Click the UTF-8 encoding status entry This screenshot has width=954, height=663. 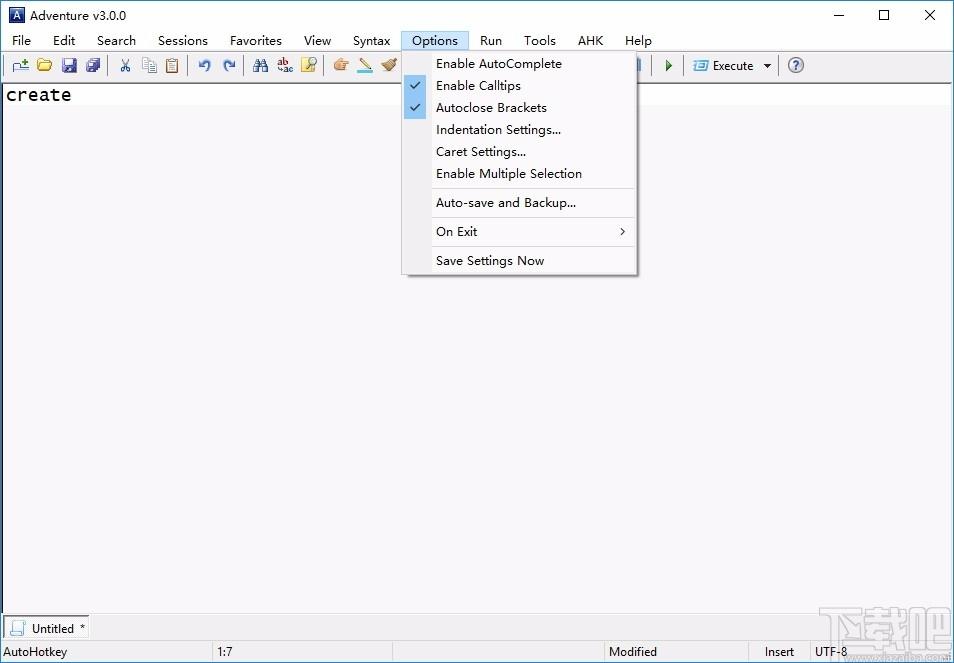point(831,651)
